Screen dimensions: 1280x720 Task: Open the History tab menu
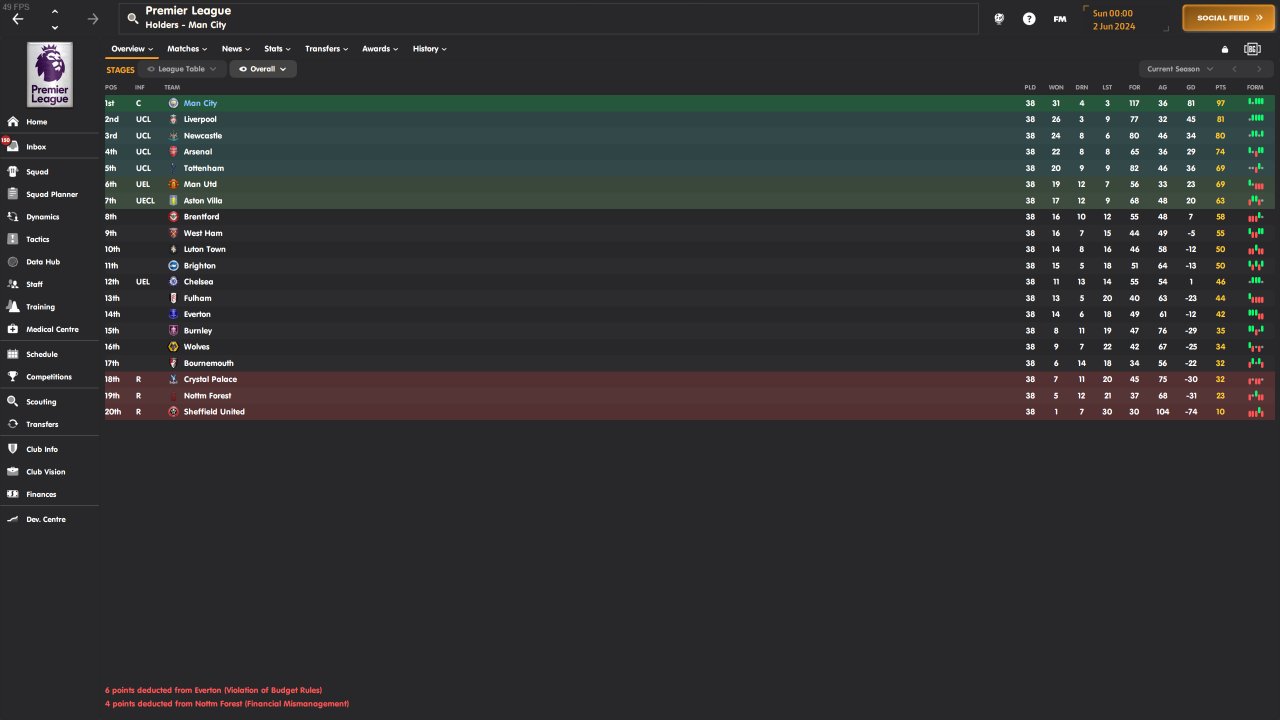coord(430,49)
